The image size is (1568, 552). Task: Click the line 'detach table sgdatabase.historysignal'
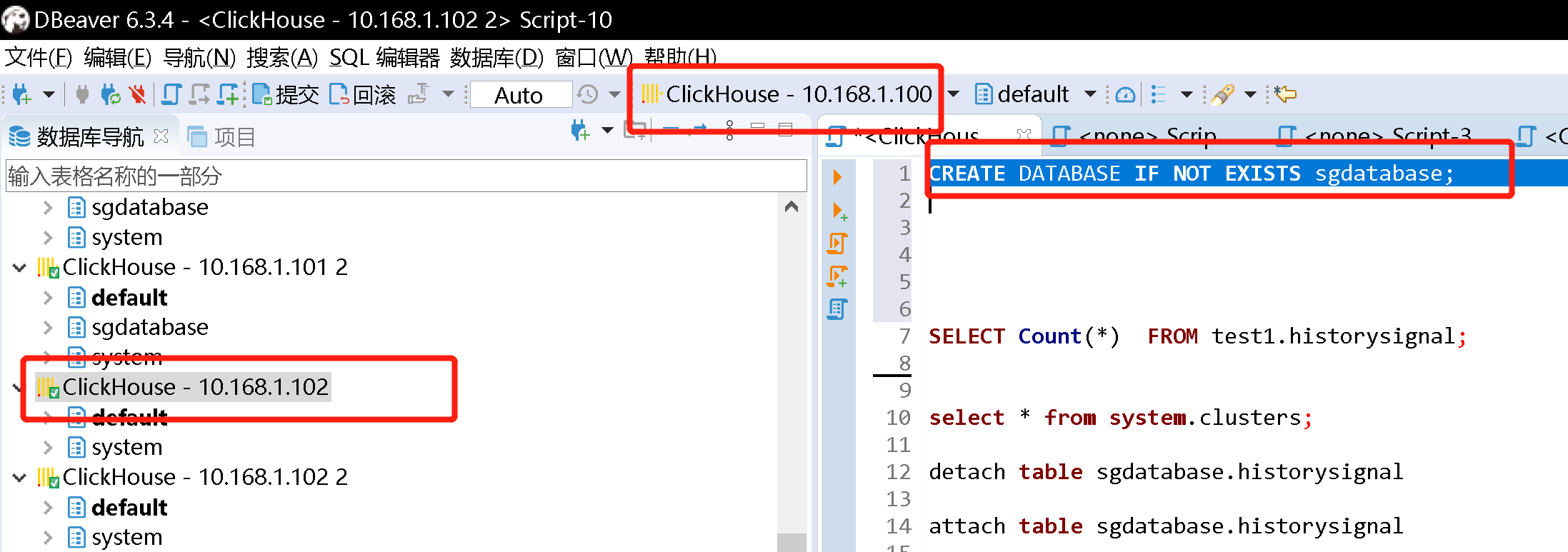coord(1166,472)
